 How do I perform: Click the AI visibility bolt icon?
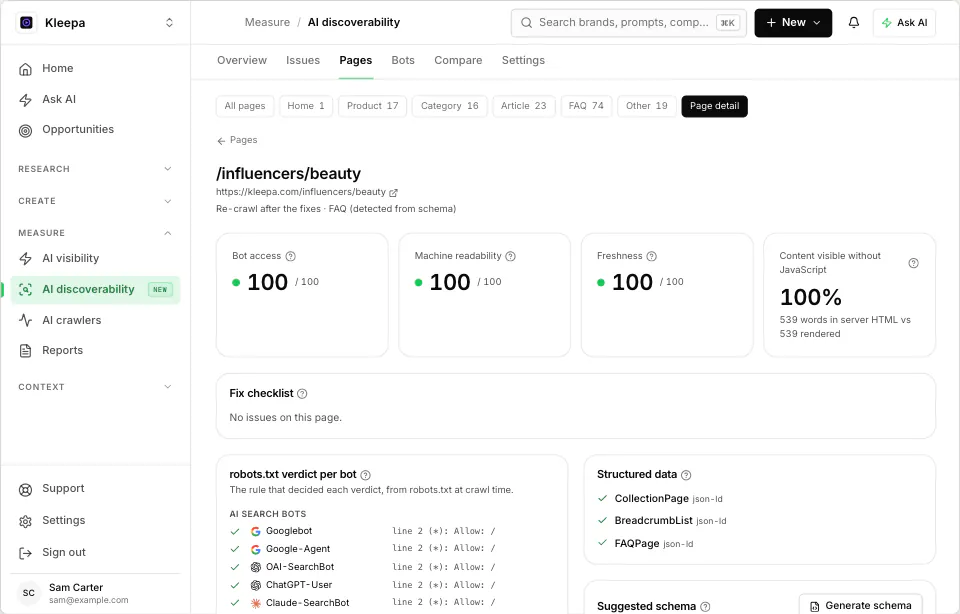pyautogui.click(x=25, y=259)
